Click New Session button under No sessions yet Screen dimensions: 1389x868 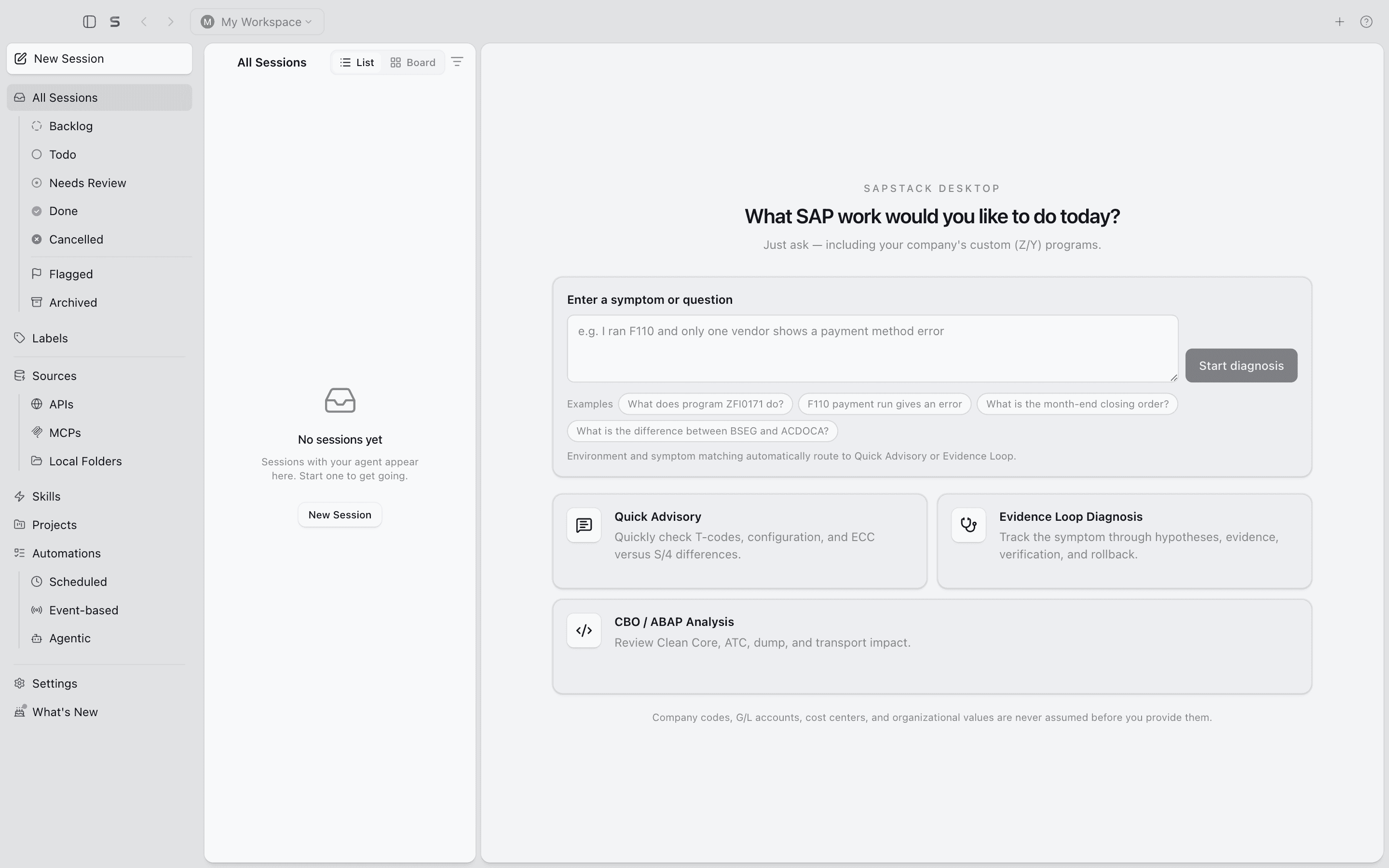(x=340, y=515)
